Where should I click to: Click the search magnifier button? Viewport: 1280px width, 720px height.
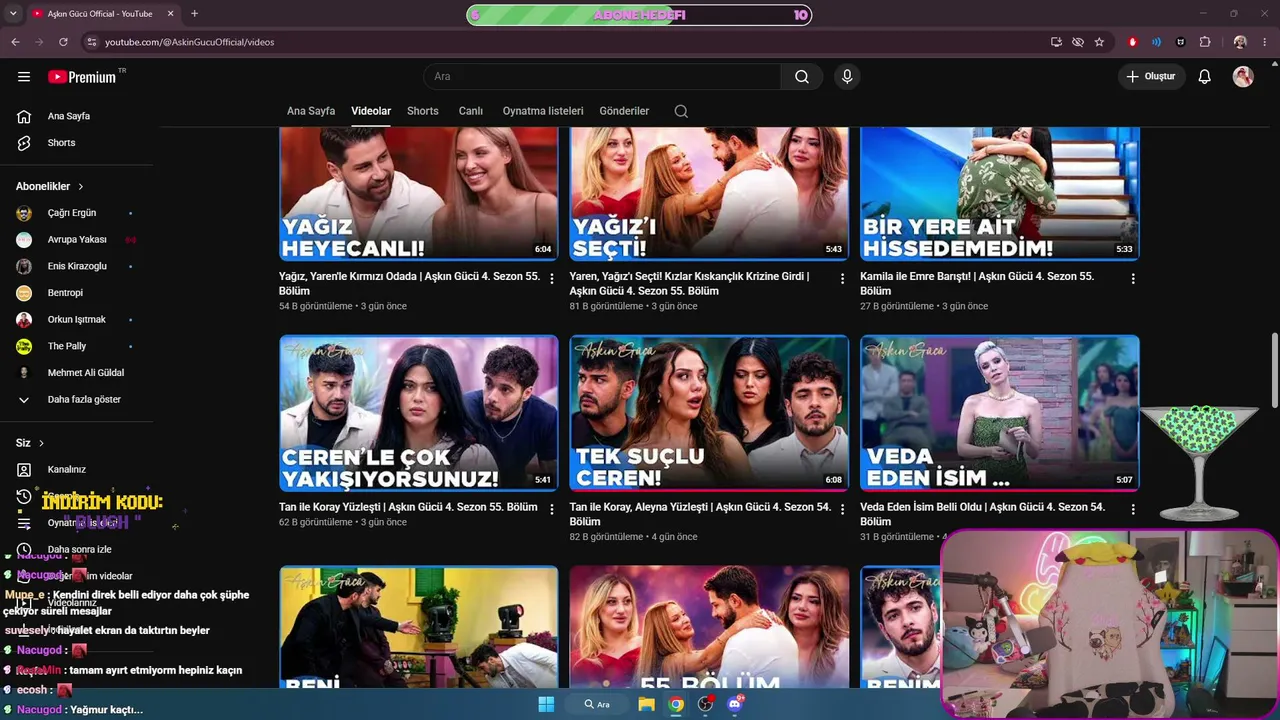[802, 77]
